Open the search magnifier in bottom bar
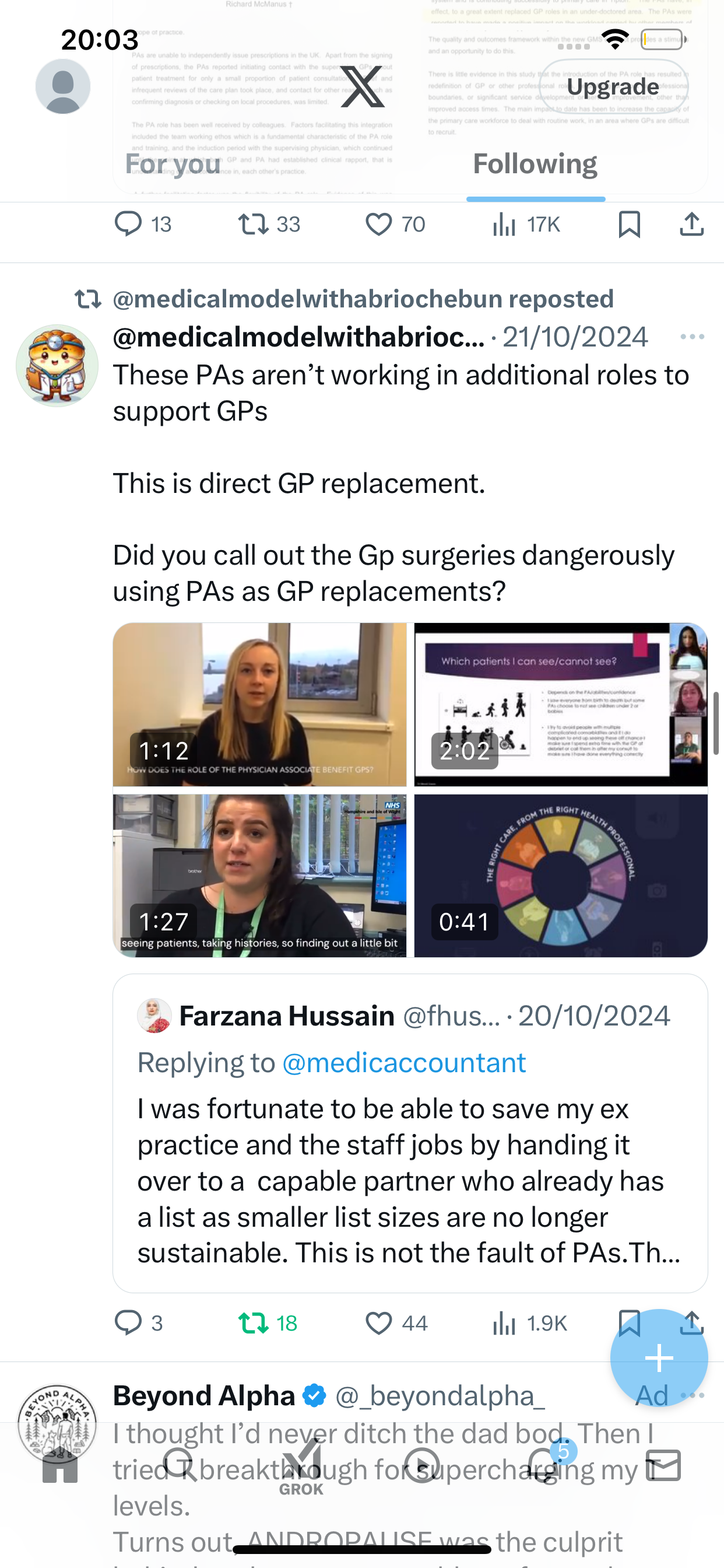The image size is (724, 1568). 180,1465
